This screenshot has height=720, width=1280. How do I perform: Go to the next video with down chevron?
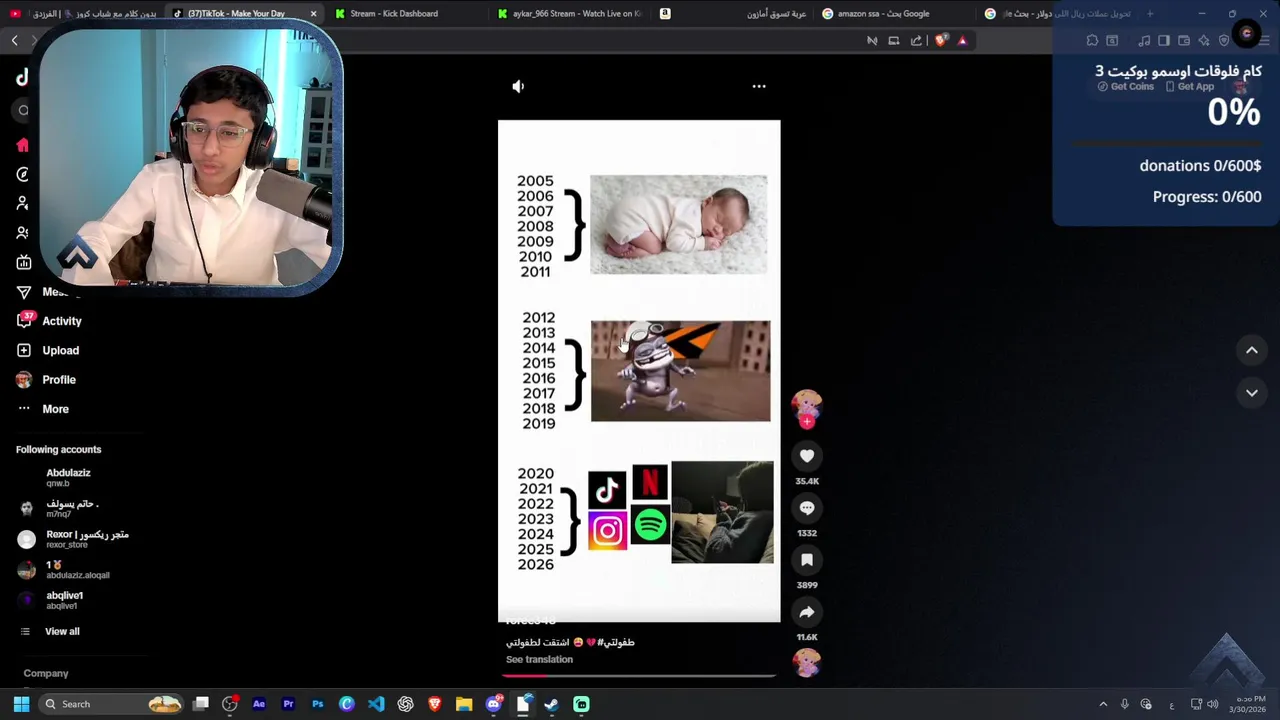[1252, 393]
